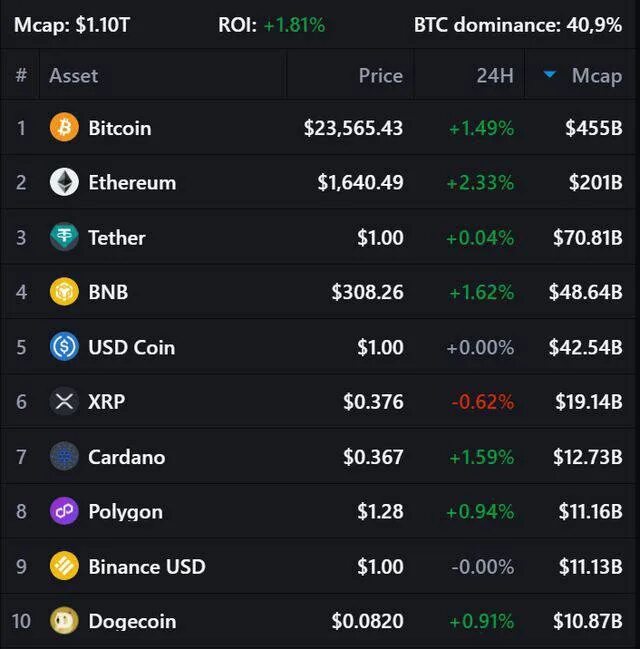The image size is (640, 649).
Task: Click the Dogecoin shiba icon
Action: [x=64, y=620]
